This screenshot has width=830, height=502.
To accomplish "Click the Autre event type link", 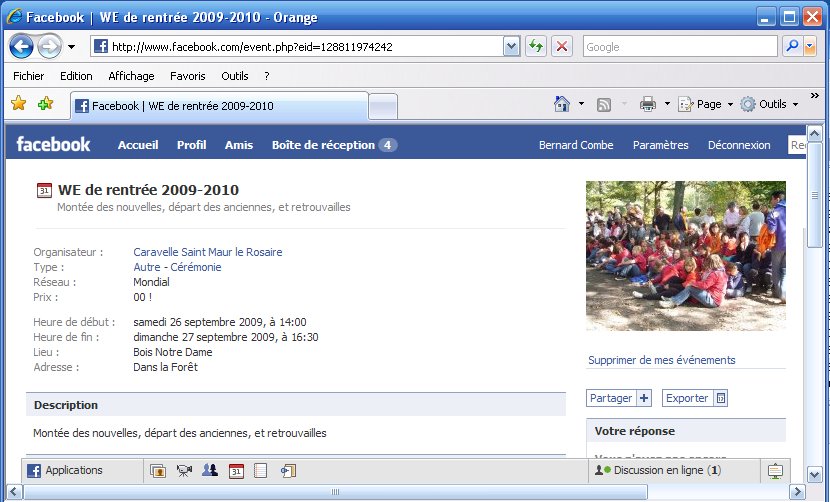I will (147, 267).
